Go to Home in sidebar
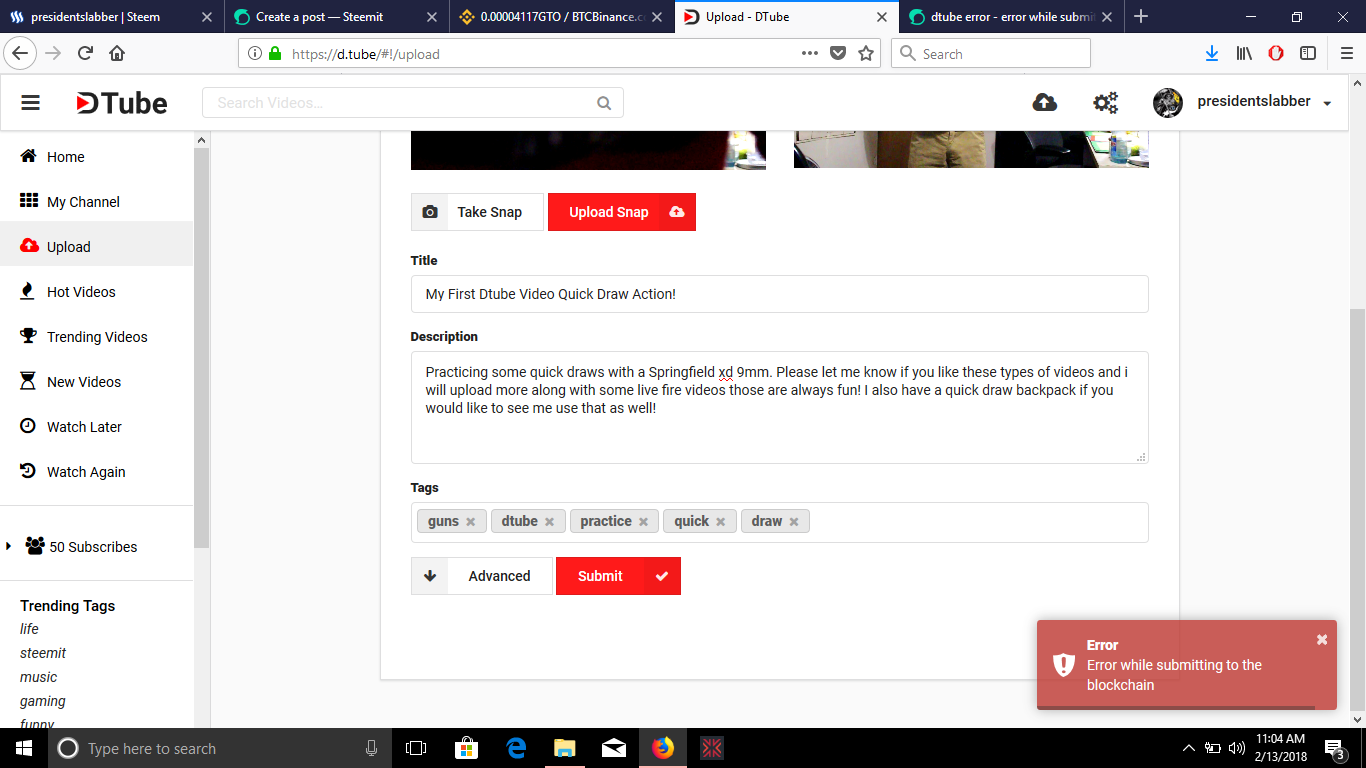 point(97,157)
